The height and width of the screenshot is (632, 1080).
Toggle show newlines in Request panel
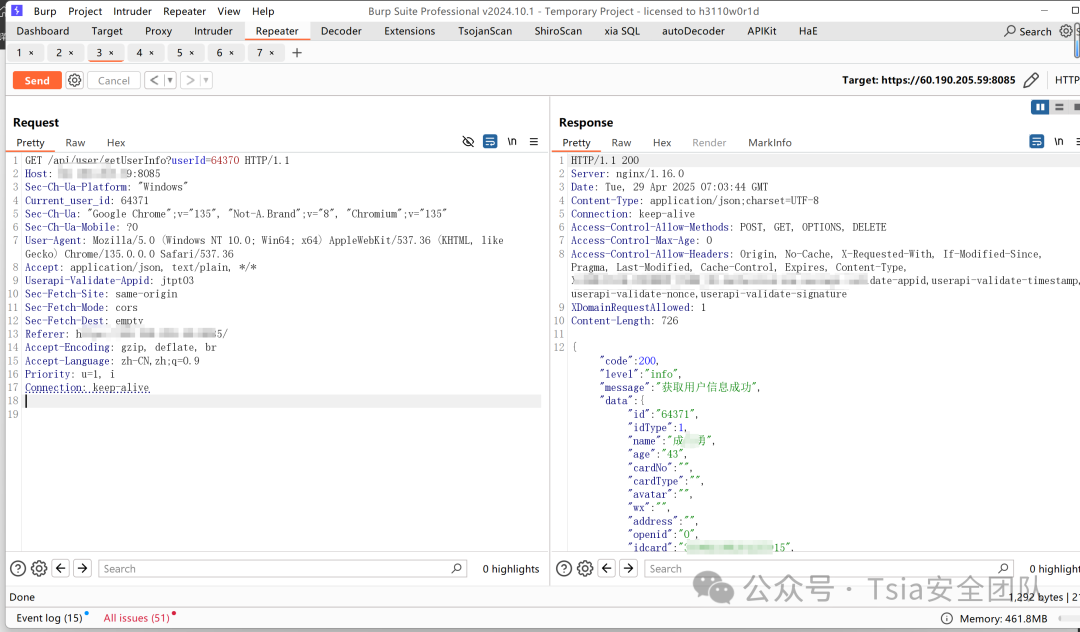(x=512, y=141)
